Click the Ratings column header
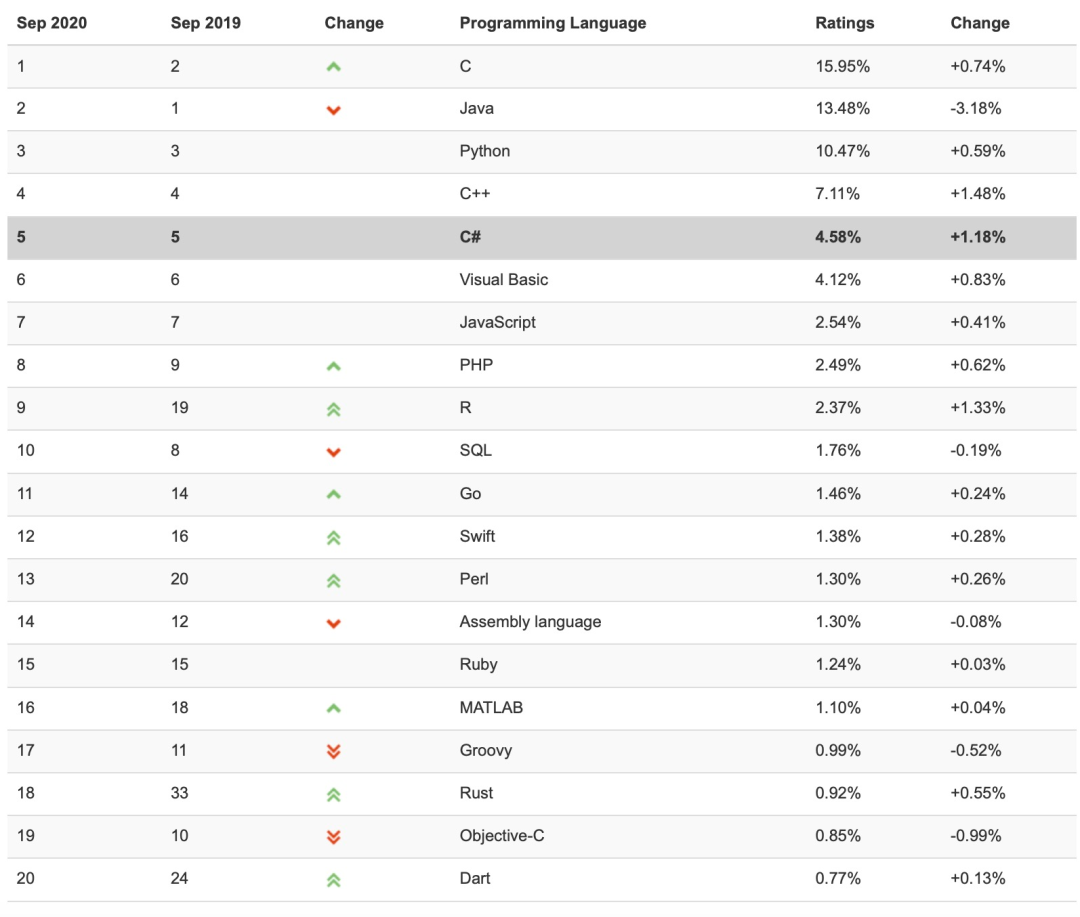Image resolution: width=1080 pixels, height=917 pixels. pos(844,23)
